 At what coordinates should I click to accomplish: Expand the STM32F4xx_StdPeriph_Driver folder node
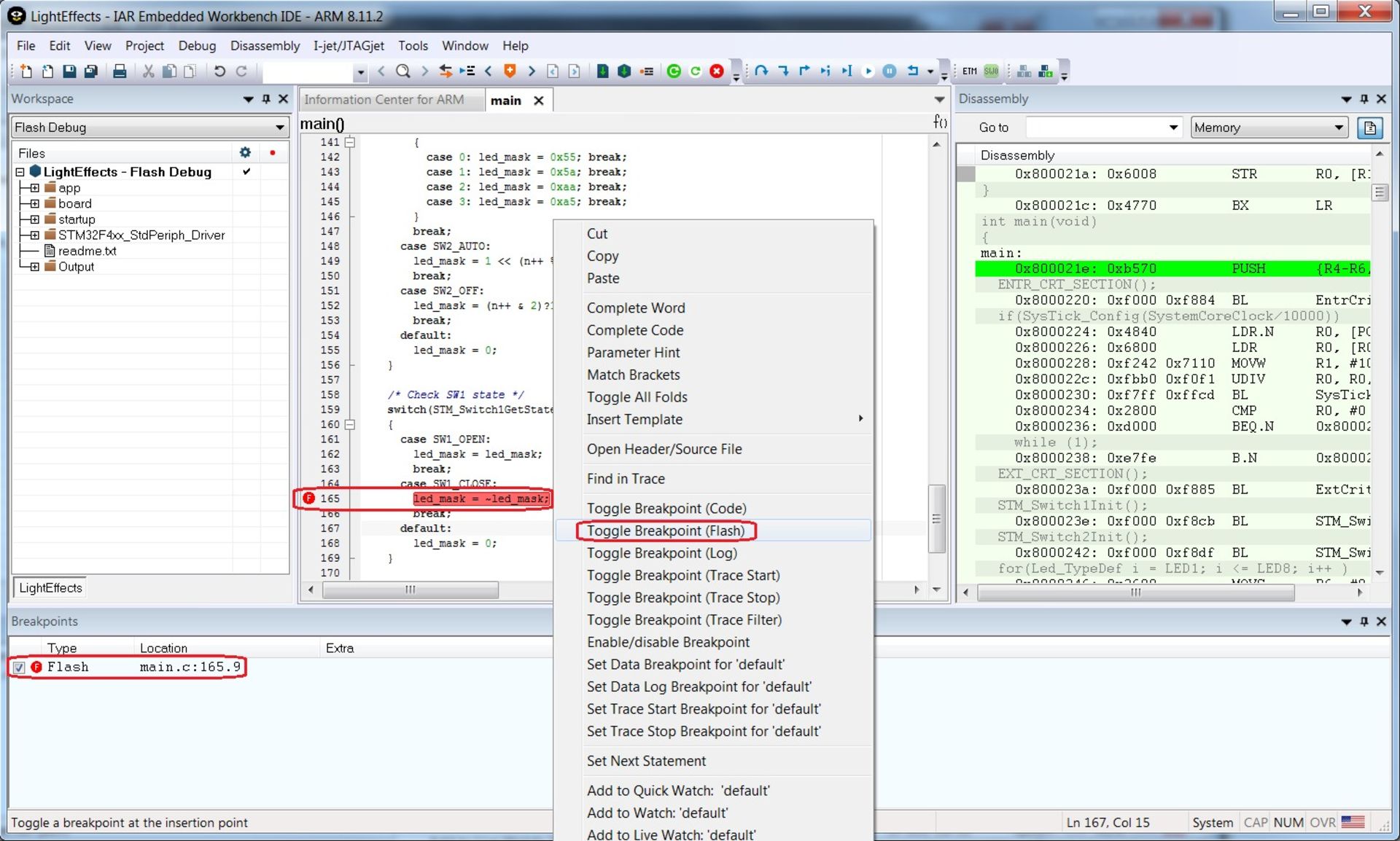[34, 235]
